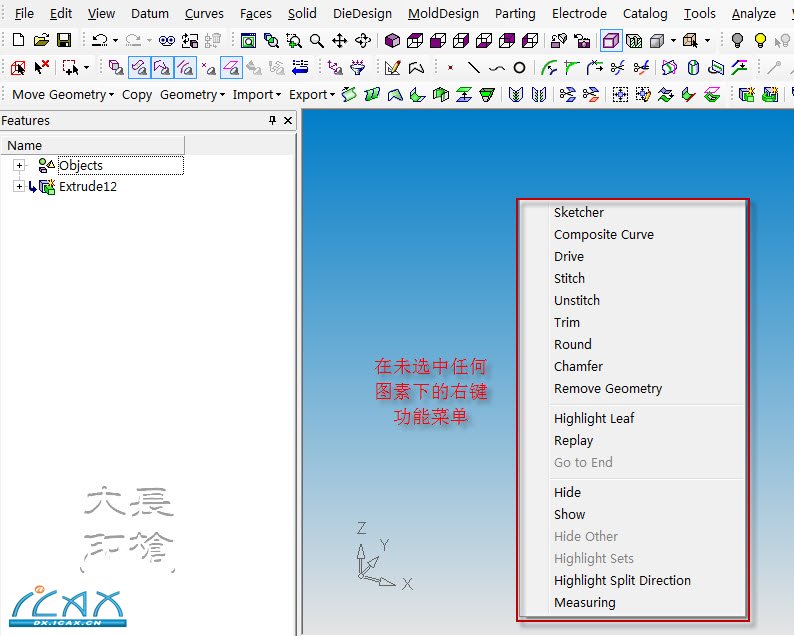
Task: Open the box-selection mode dropdown arrow
Action: pyautogui.click(x=87, y=67)
